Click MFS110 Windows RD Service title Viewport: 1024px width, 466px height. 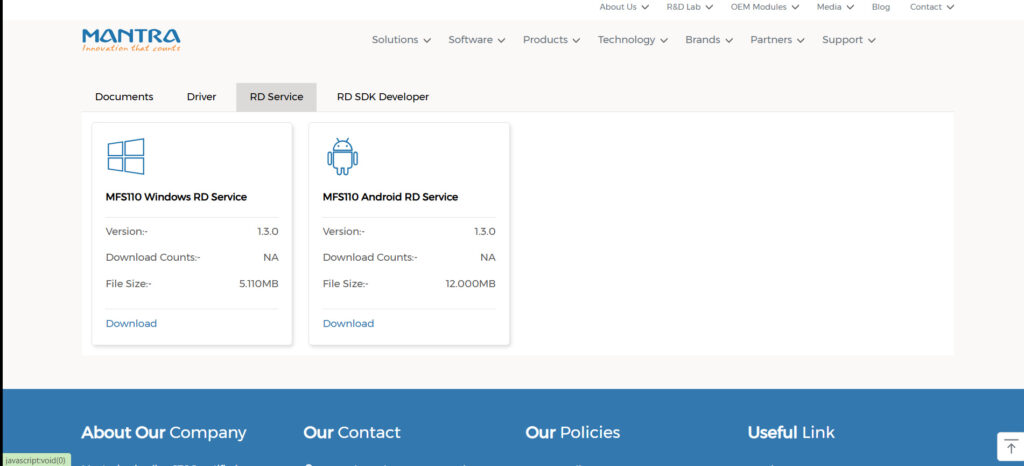tap(176, 197)
